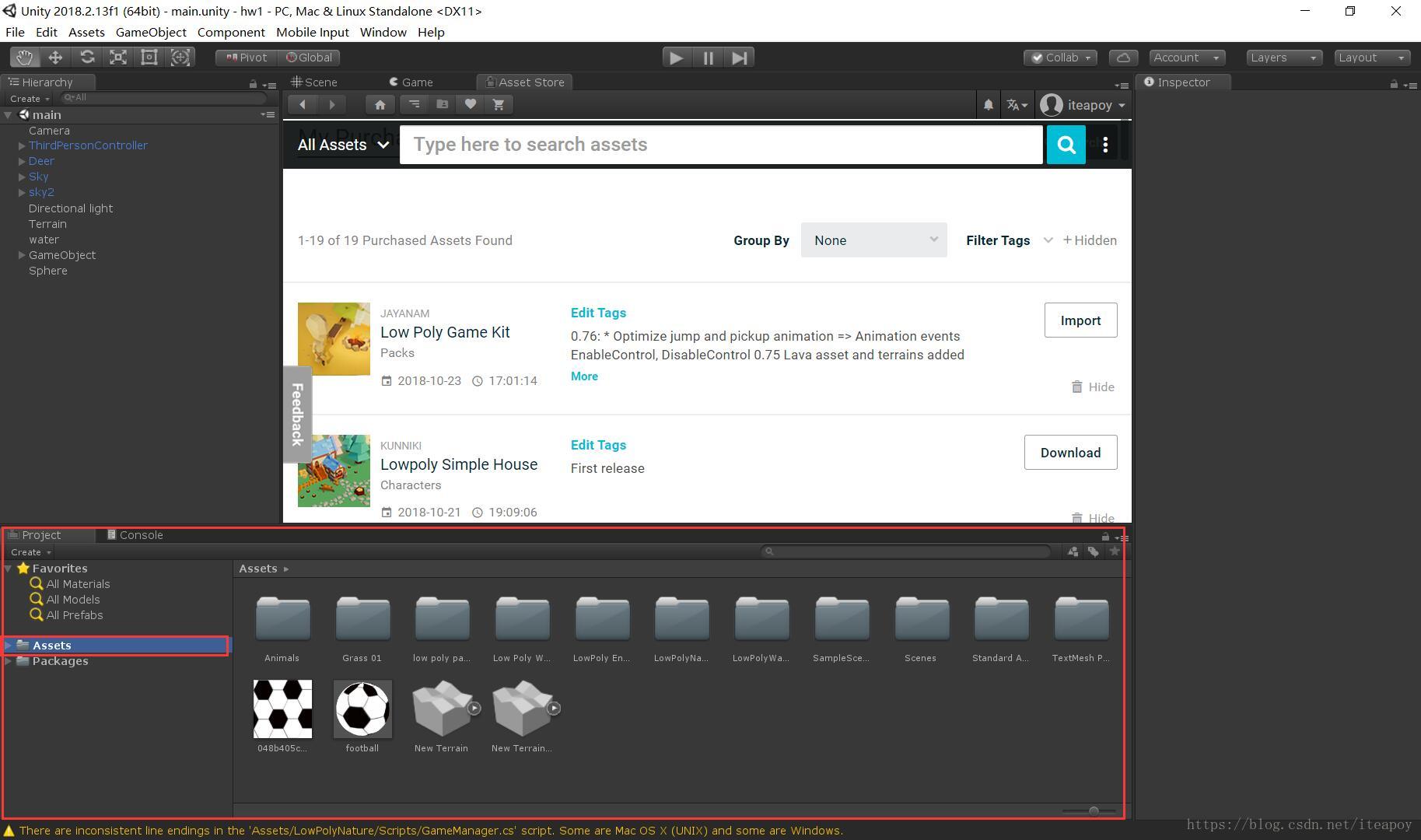This screenshot has height=840, width=1421.
Task: Toggle Hierarchy panel lock
Action: click(x=253, y=84)
